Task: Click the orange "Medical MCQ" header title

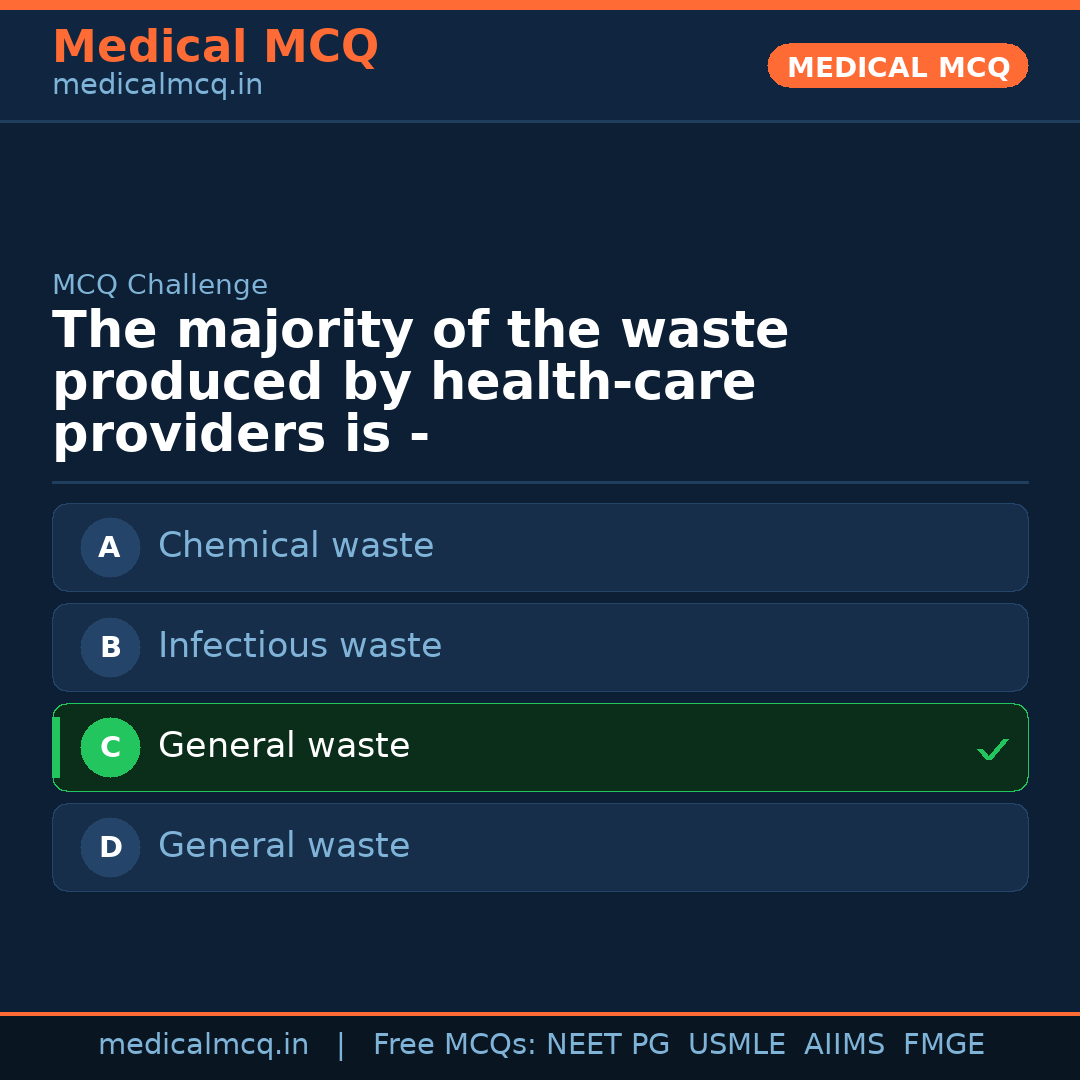Action: 215,47
